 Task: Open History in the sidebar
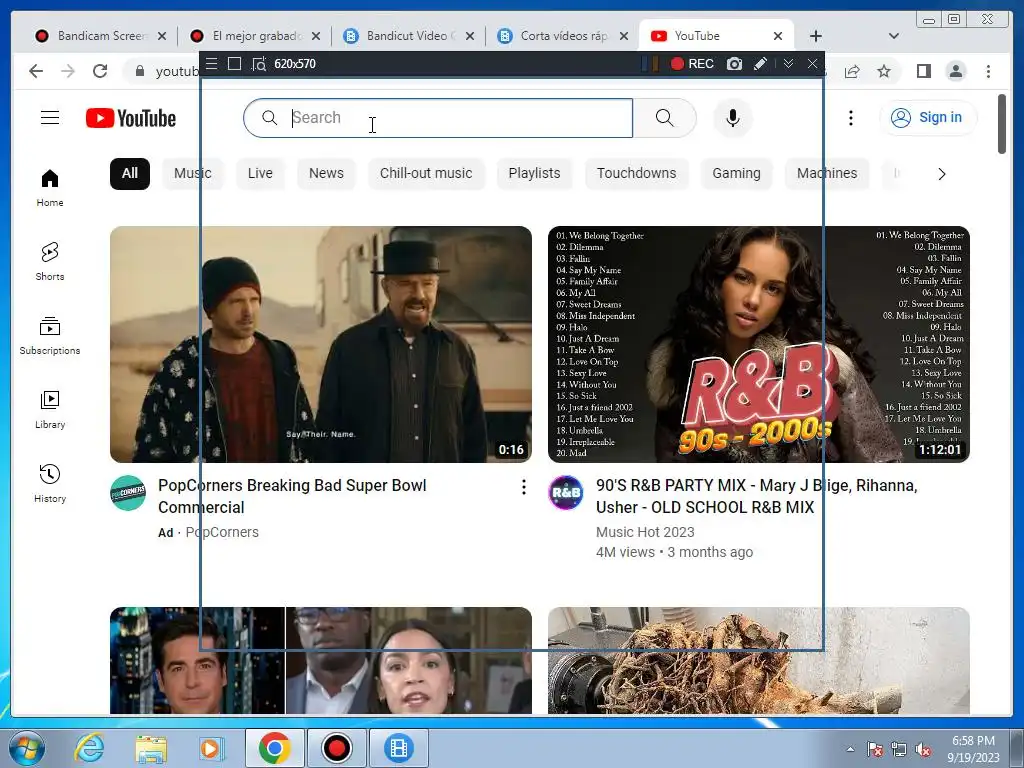[x=50, y=483]
